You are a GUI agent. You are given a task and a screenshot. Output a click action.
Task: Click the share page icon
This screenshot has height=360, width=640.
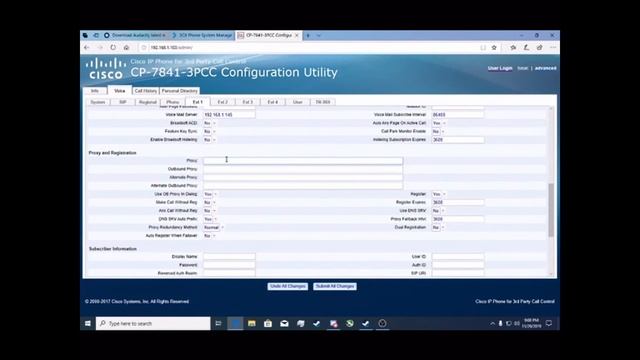[x=540, y=48]
